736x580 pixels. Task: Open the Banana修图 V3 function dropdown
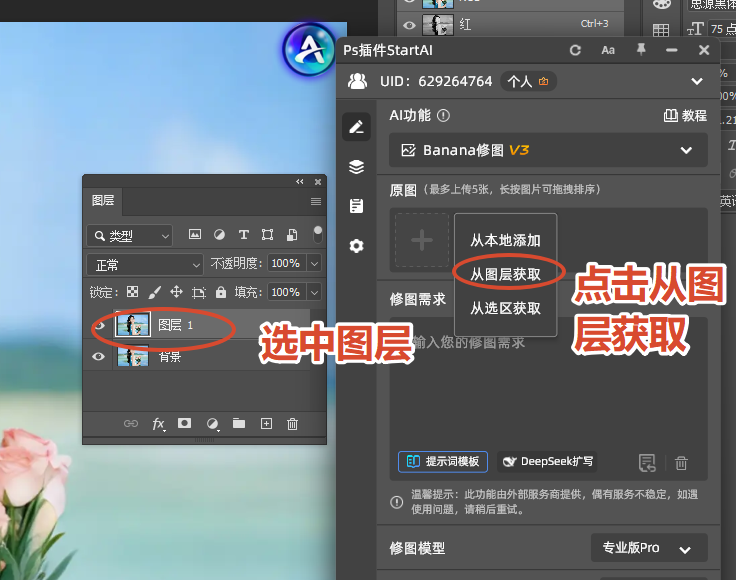548,150
